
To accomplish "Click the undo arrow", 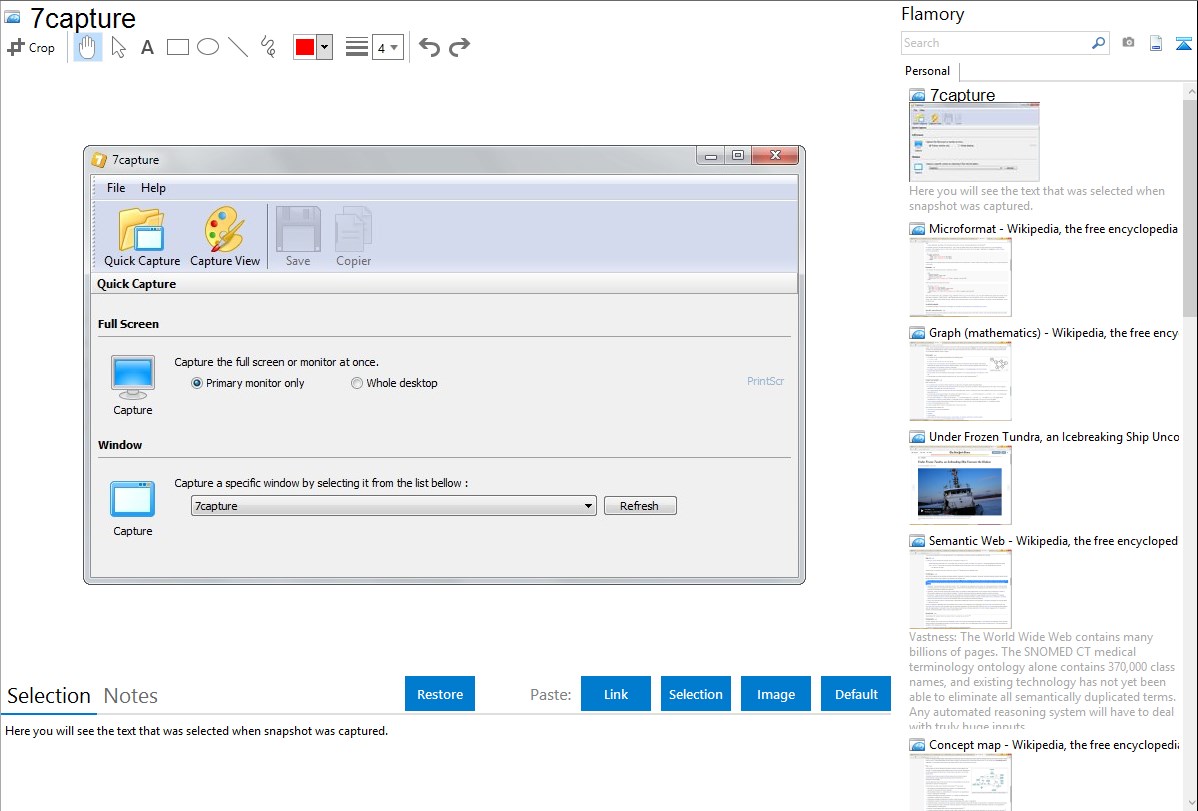I will [x=429, y=47].
